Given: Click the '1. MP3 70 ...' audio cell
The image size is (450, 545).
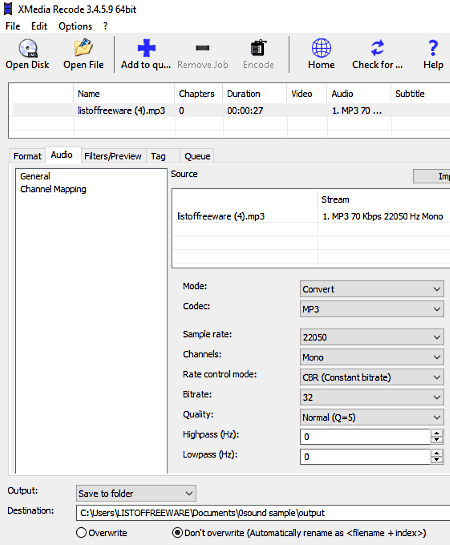Looking at the screenshot, I should 357,111.
